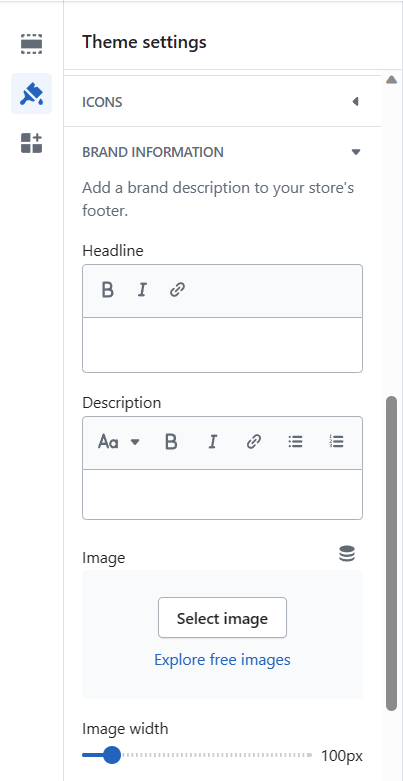Select the Theme settings paintbrush icon
The height and width of the screenshot is (781, 403).
coord(31,94)
